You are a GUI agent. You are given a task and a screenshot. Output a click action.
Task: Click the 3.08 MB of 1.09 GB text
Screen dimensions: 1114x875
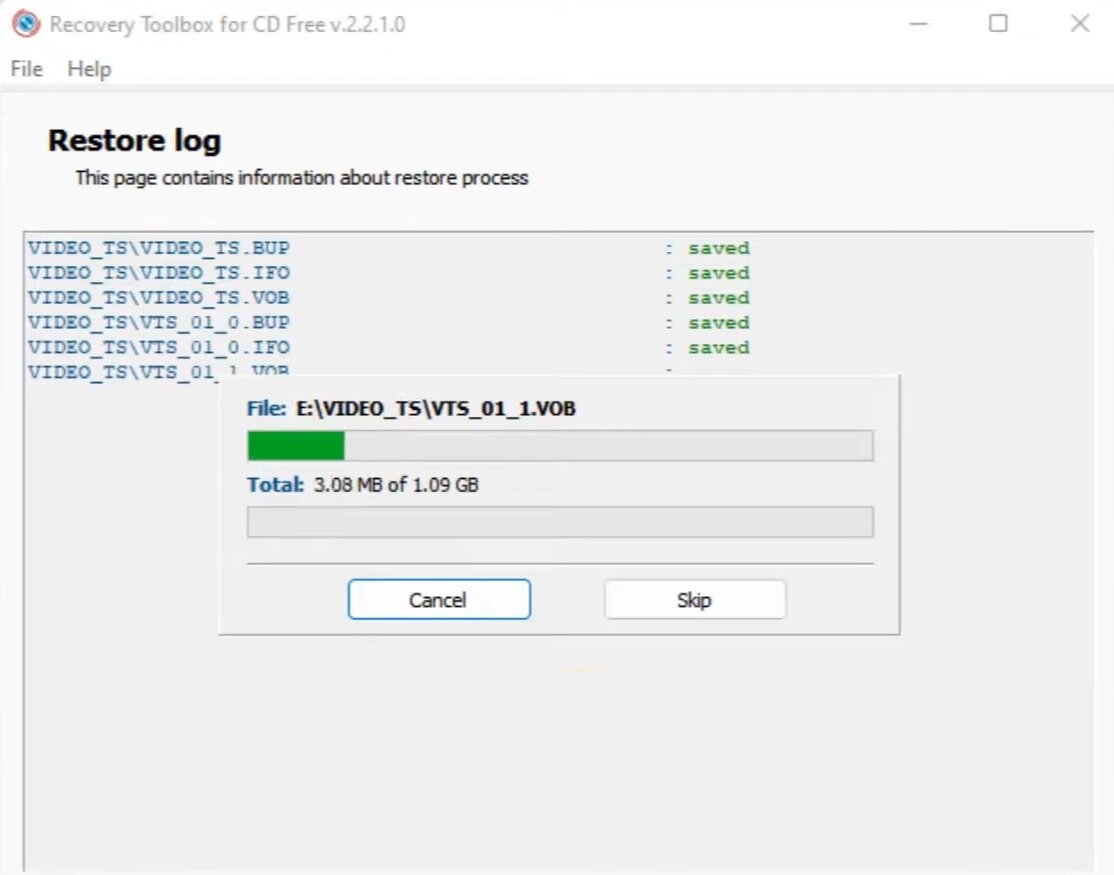(x=396, y=484)
